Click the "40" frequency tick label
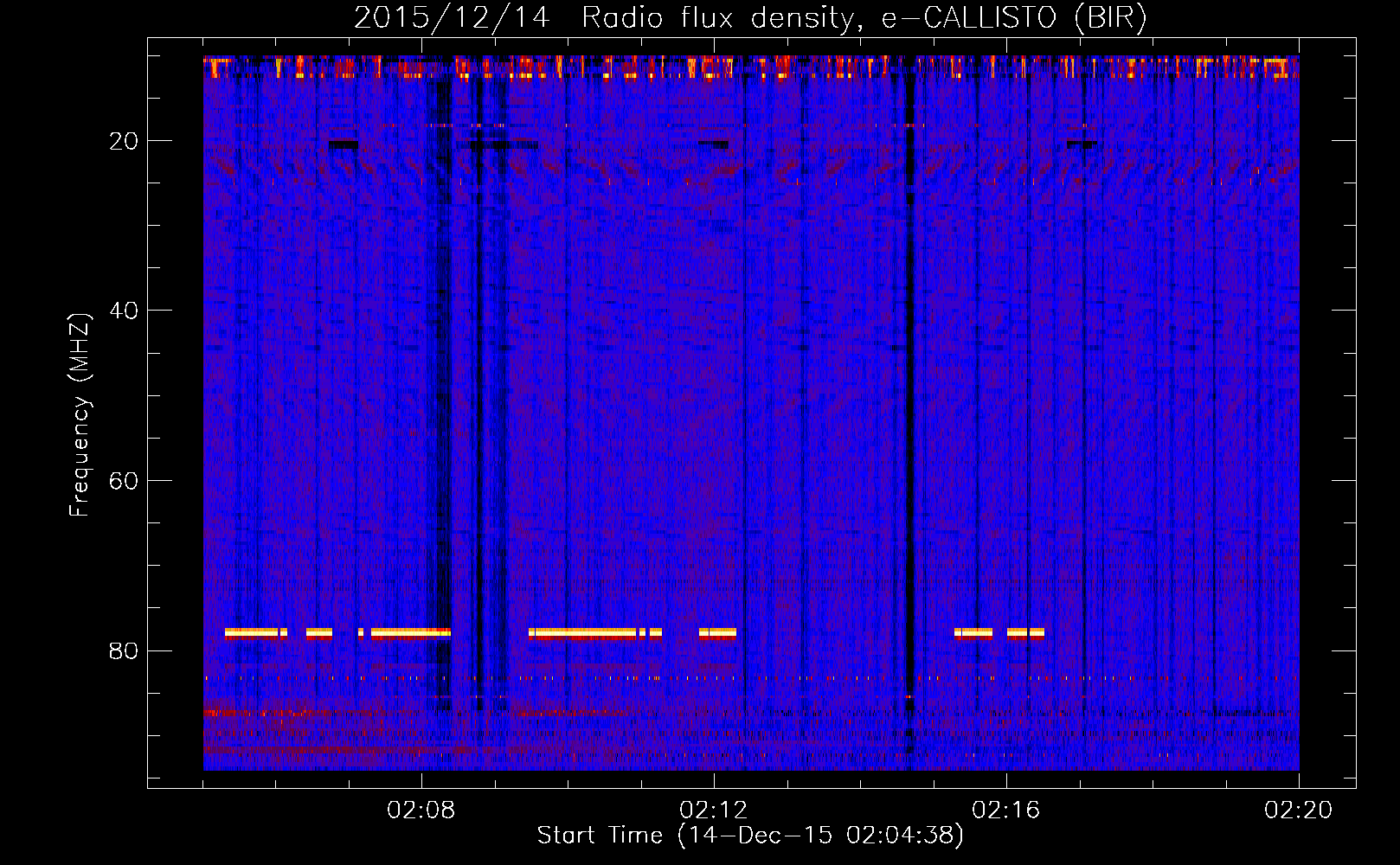Viewport: 1400px width, 865px height. pyautogui.click(x=124, y=311)
